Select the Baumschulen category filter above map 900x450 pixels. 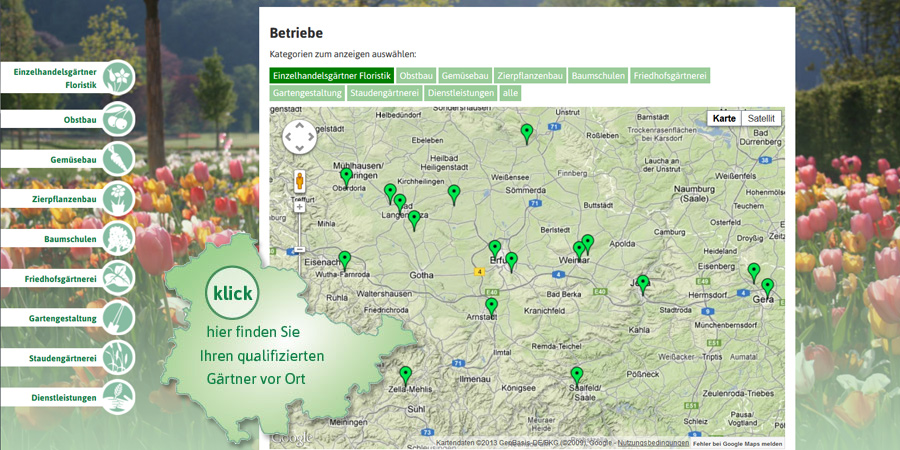click(598, 76)
